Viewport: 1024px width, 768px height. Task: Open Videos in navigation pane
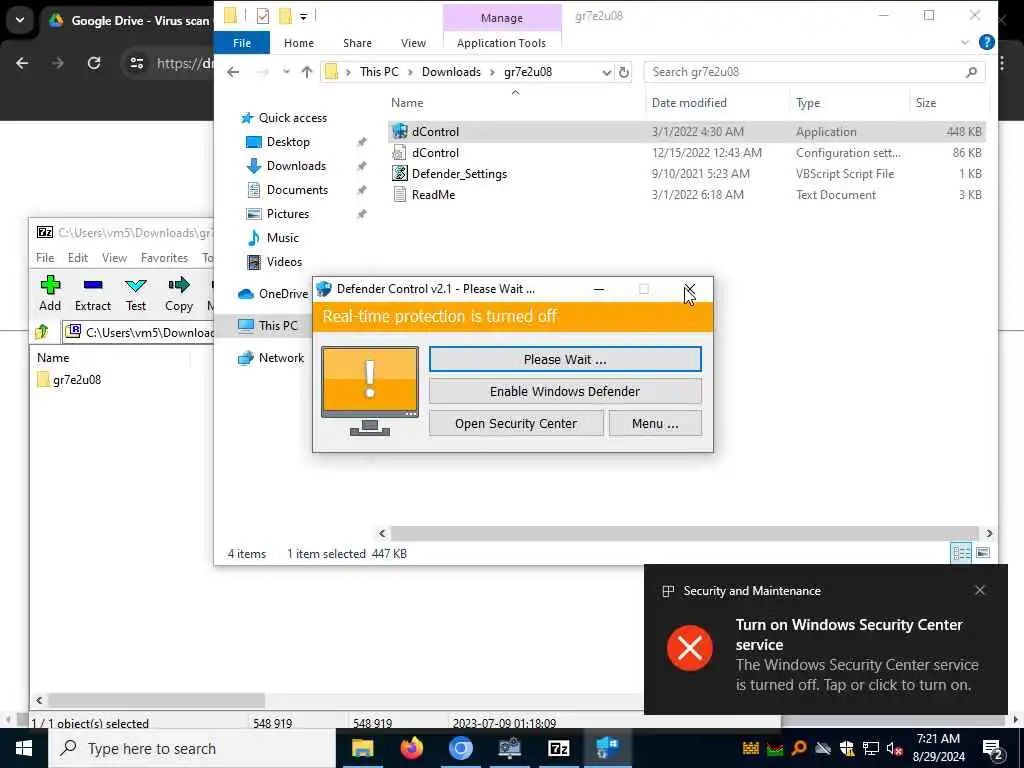pos(284,262)
